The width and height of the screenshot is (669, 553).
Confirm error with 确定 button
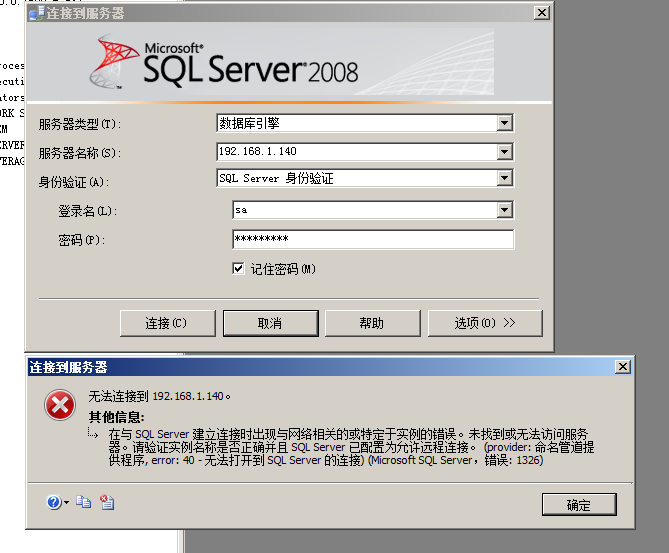[x=579, y=505]
